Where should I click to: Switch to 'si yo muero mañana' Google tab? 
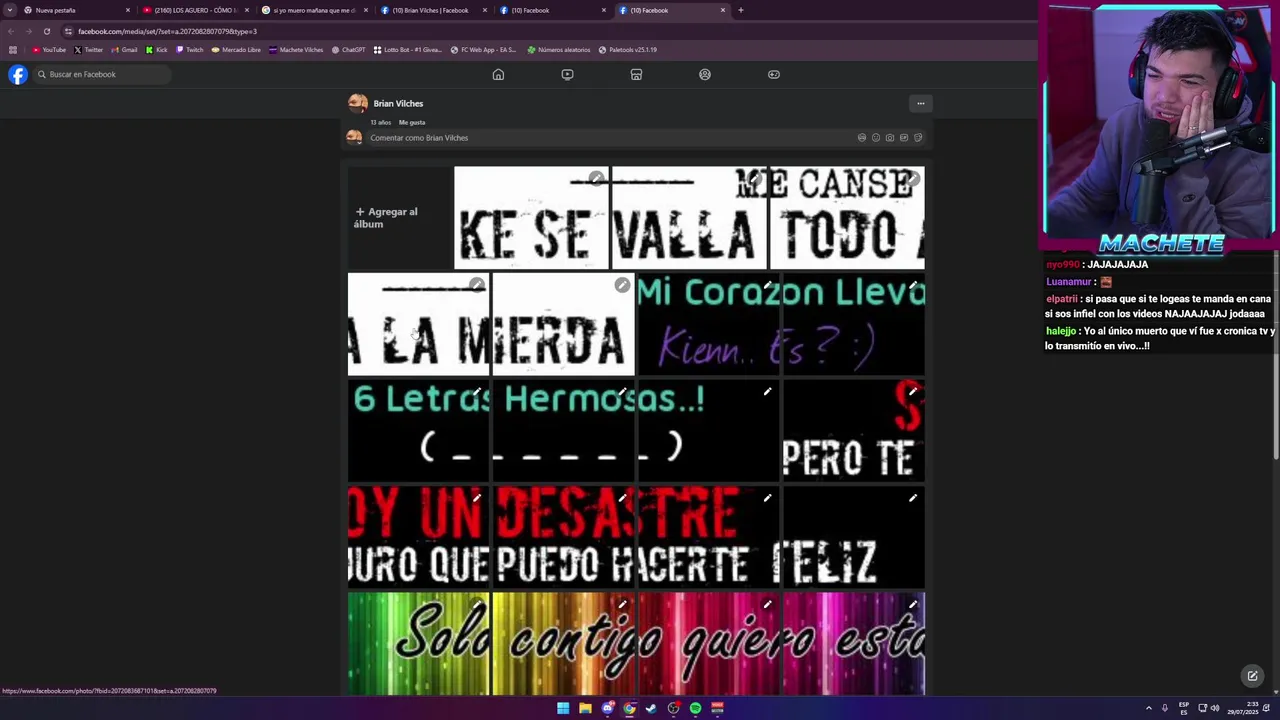point(313,10)
